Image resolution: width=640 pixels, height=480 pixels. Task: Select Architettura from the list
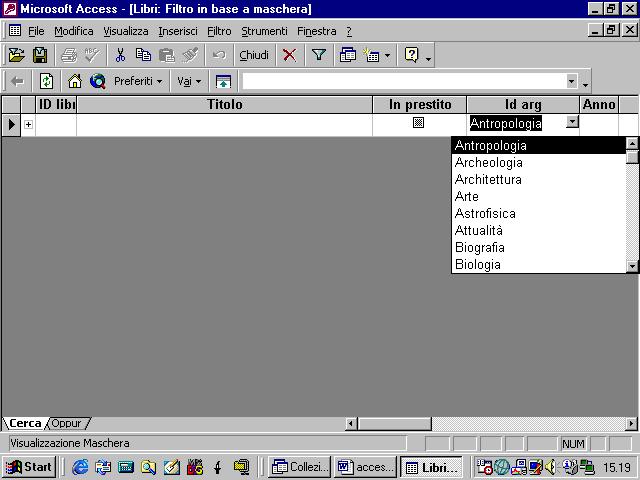[539, 180]
